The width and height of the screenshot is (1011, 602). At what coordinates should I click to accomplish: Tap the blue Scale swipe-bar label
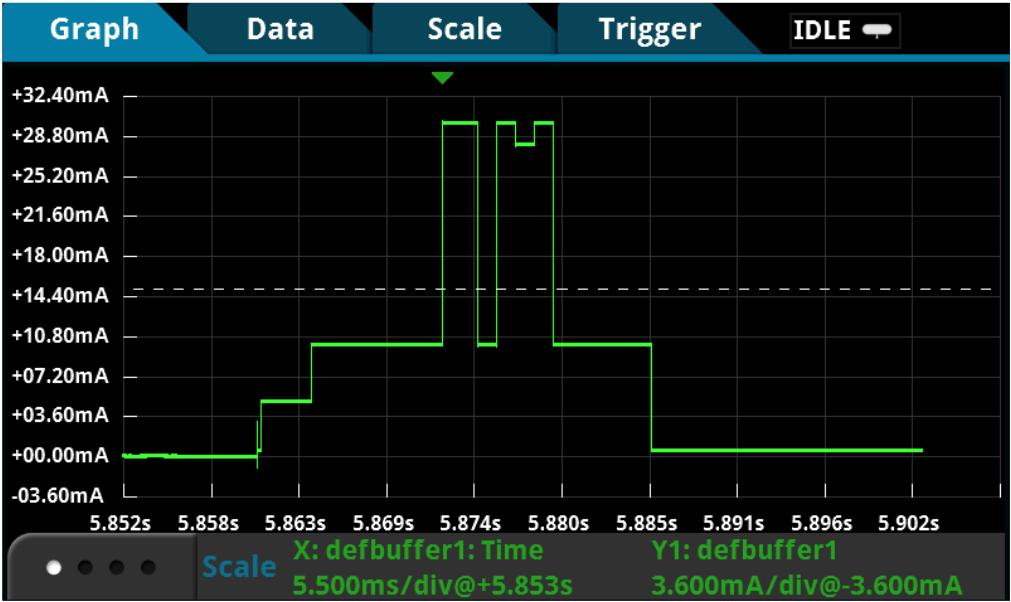(241, 566)
